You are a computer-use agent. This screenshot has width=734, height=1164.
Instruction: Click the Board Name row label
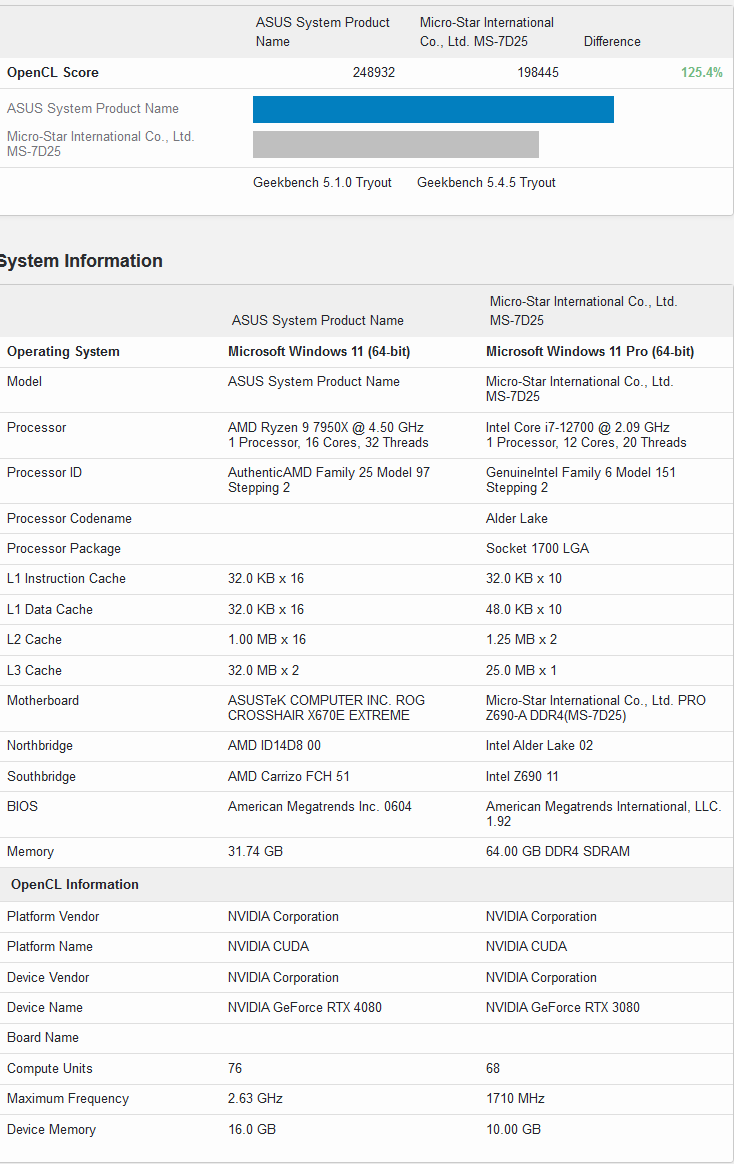coord(43,1038)
